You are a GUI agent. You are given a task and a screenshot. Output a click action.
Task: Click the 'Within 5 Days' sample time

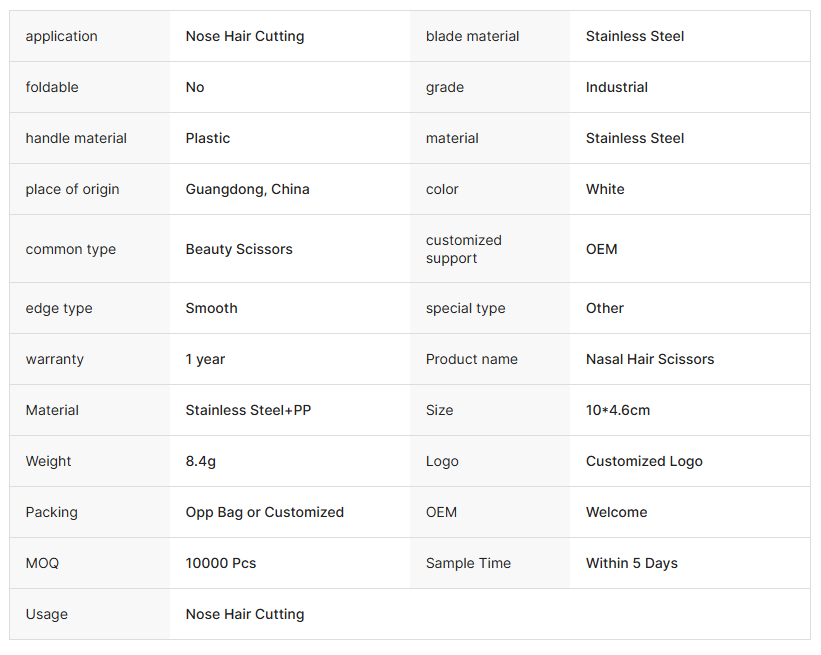click(x=632, y=564)
